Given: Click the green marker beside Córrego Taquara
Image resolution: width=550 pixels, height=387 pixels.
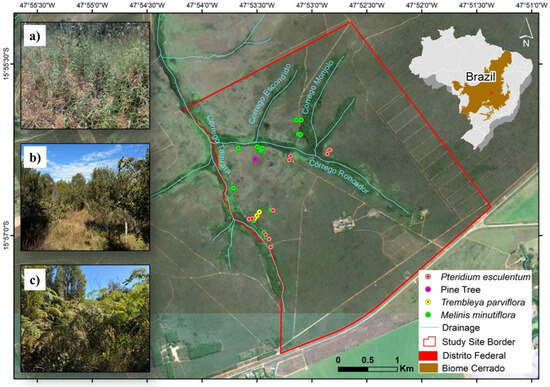Looking at the screenshot, I should point(233,188).
